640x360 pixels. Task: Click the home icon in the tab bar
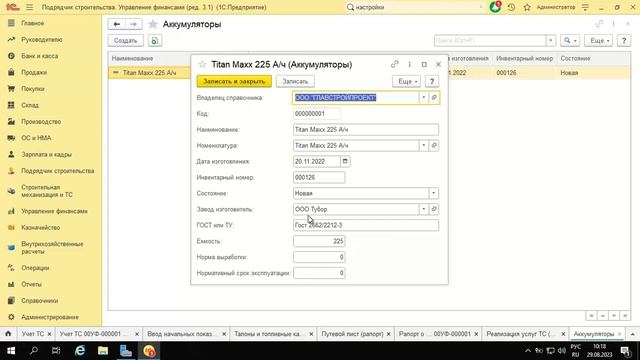(x=8, y=334)
